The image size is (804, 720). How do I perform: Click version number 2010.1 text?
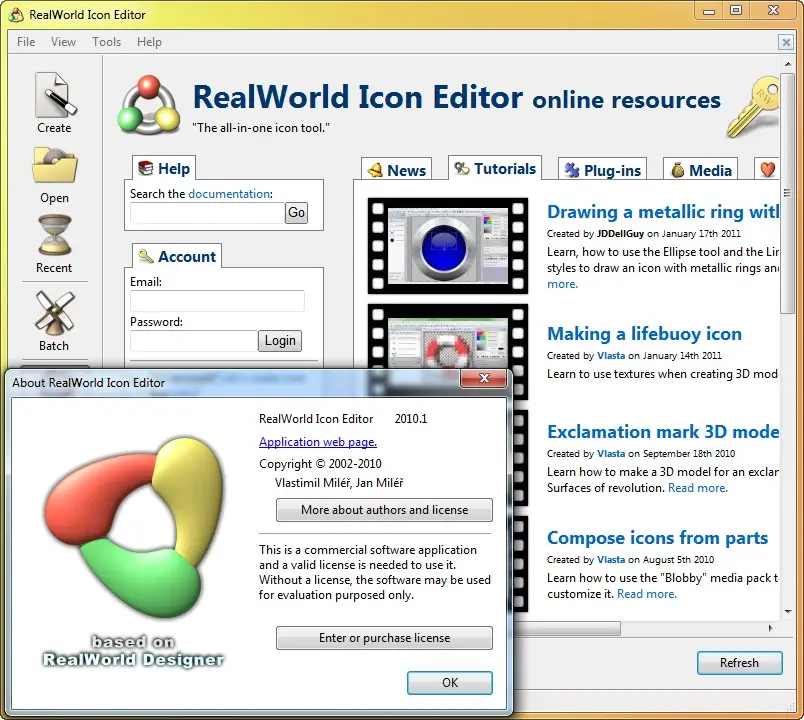(411, 418)
